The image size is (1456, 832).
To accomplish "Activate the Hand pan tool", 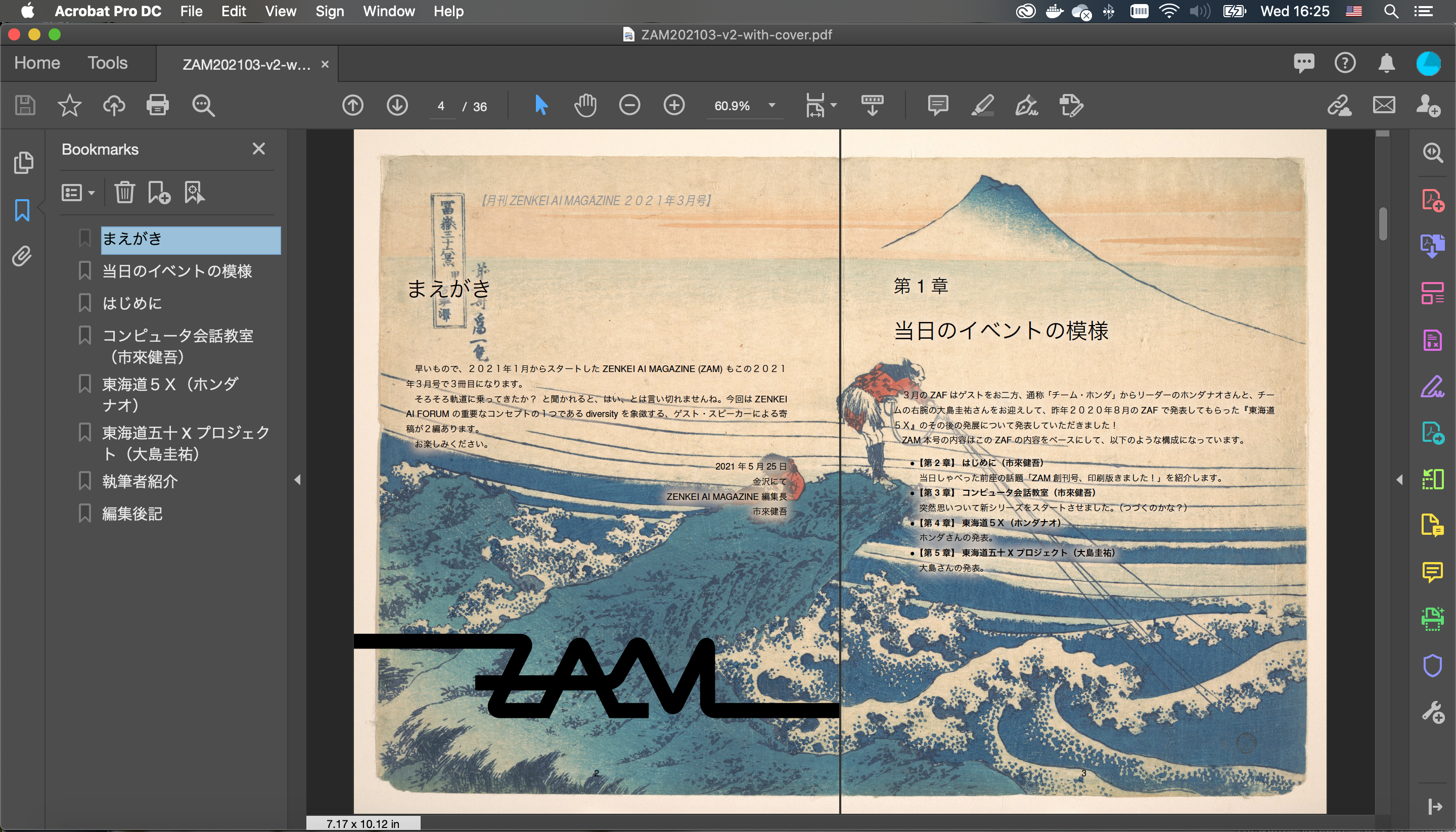I will [x=585, y=106].
